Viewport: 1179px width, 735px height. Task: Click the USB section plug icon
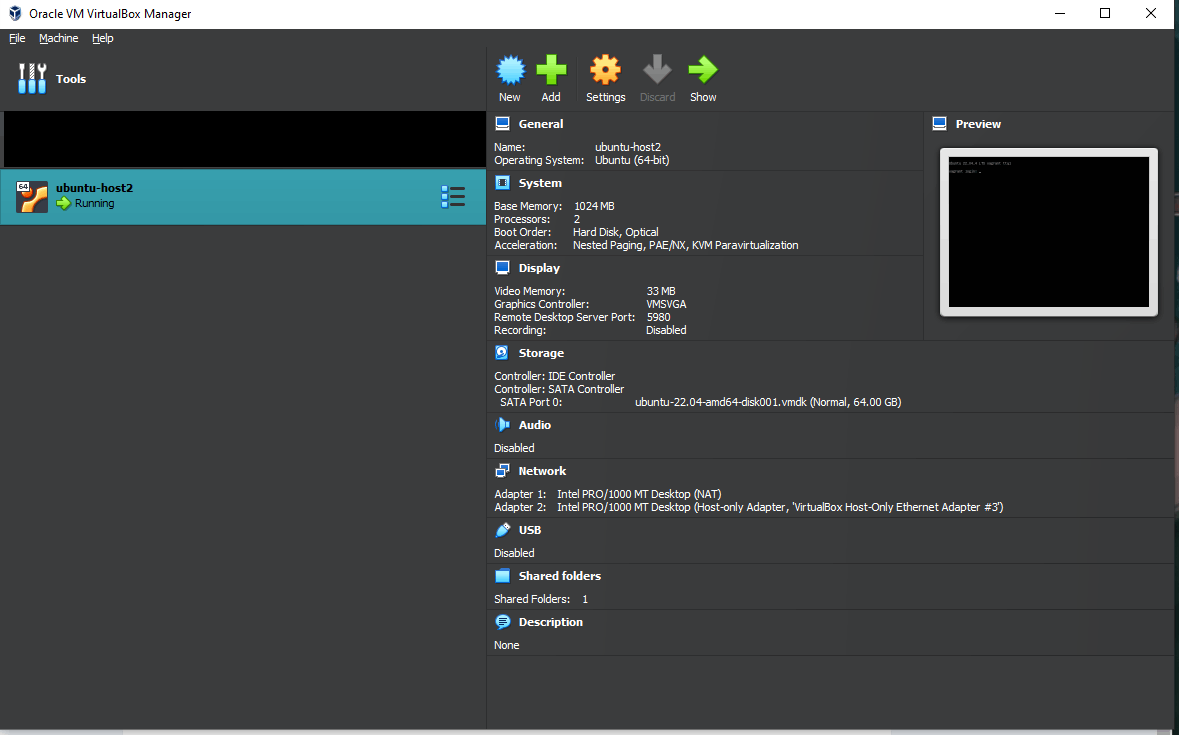pos(502,530)
